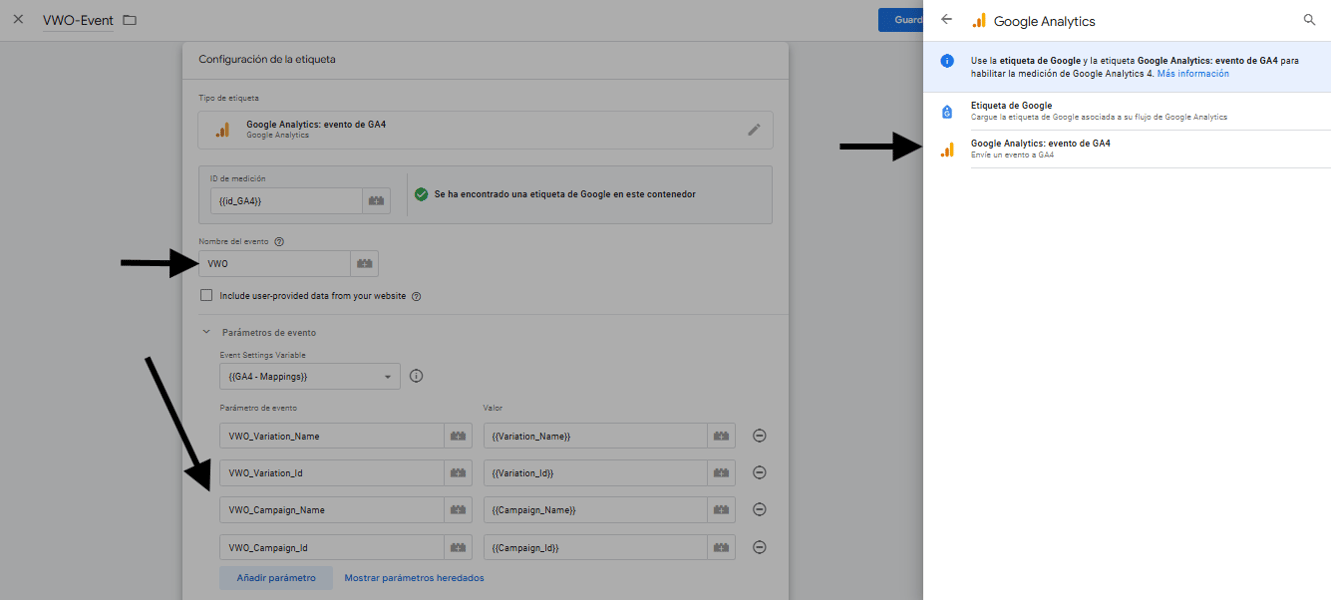Open help icon next to Nombre del evento
This screenshot has height=600, width=1331.
coord(279,242)
